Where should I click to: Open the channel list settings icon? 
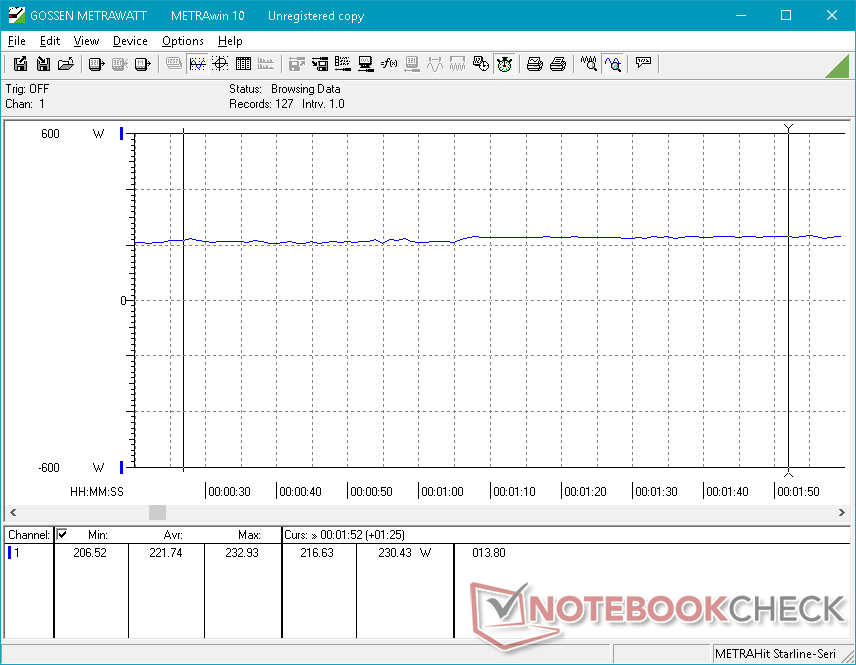[x=343, y=64]
